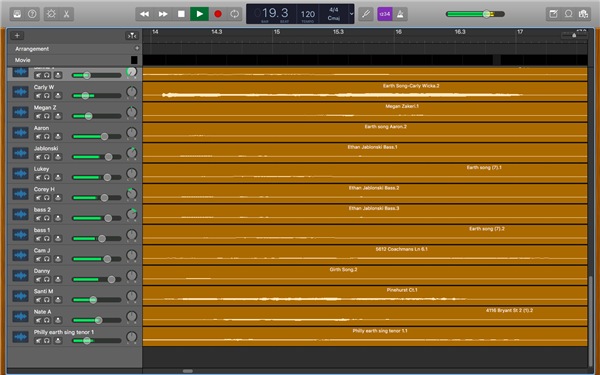Viewport: 600px width, 375px height.
Task: Start playback with the Play button
Action: pos(199,14)
